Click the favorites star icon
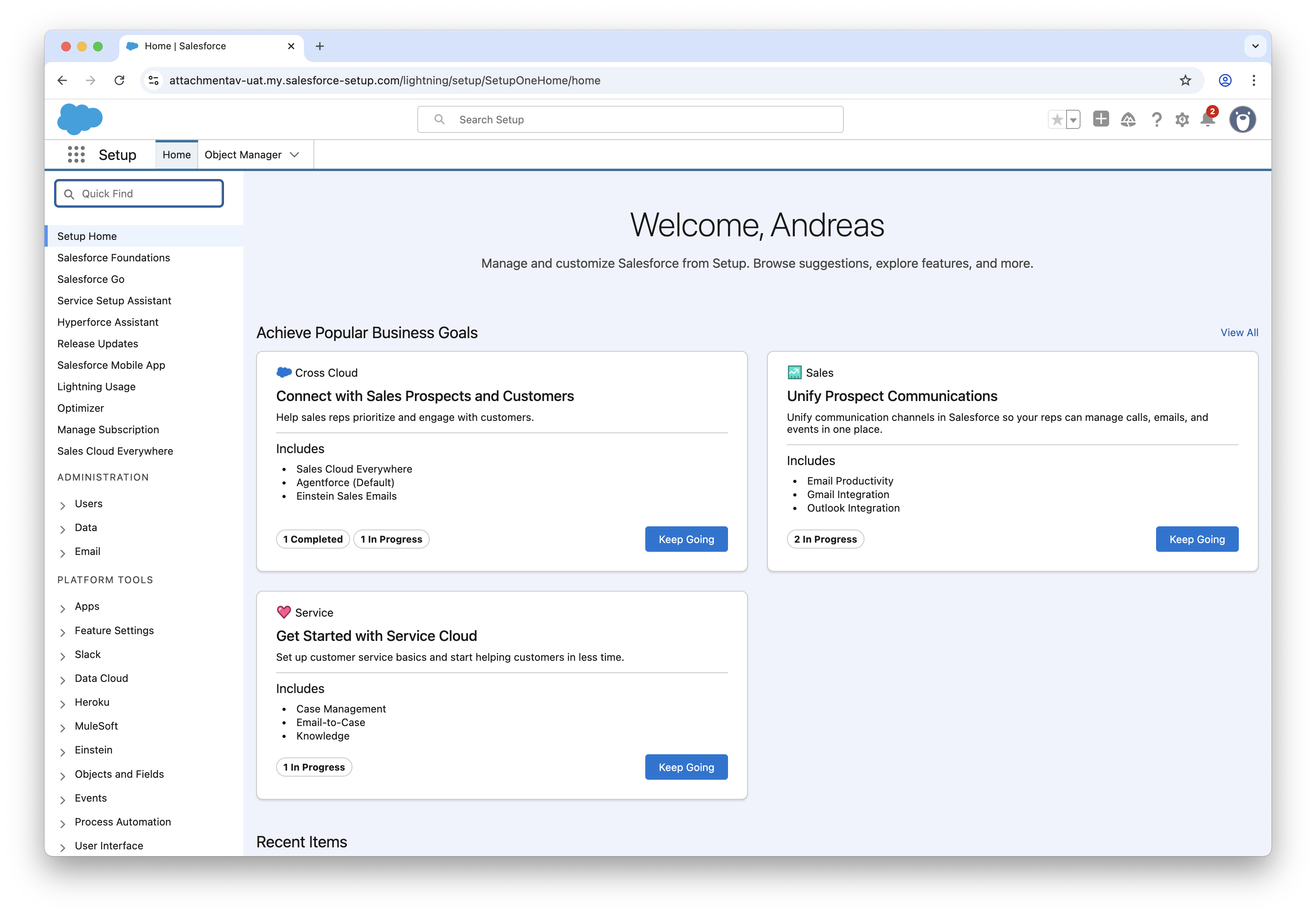The width and height of the screenshot is (1316, 915). click(x=1057, y=119)
